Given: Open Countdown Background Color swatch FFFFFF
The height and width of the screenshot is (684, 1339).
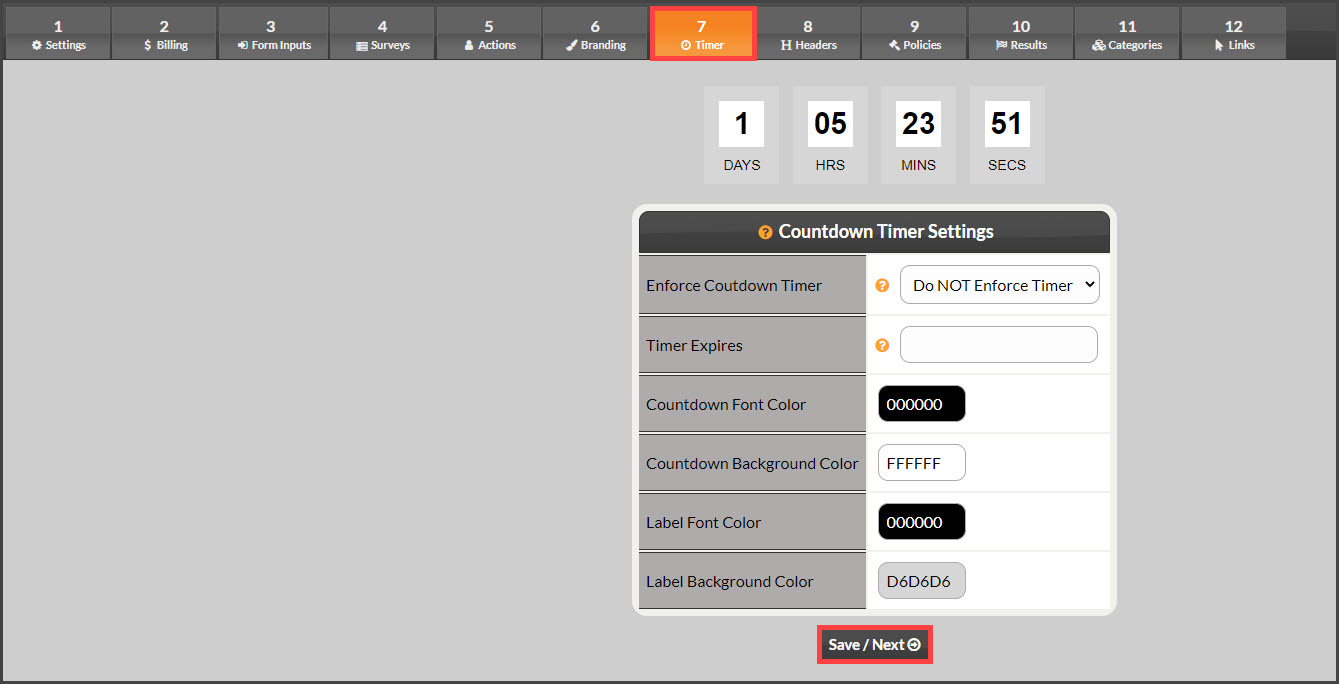Looking at the screenshot, I should [922, 463].
